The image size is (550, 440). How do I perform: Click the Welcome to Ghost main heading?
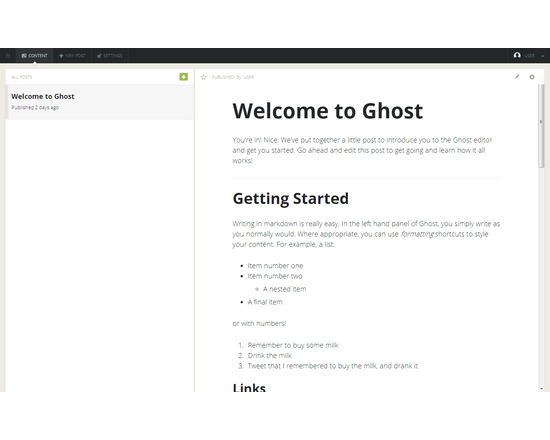(328, 111)
